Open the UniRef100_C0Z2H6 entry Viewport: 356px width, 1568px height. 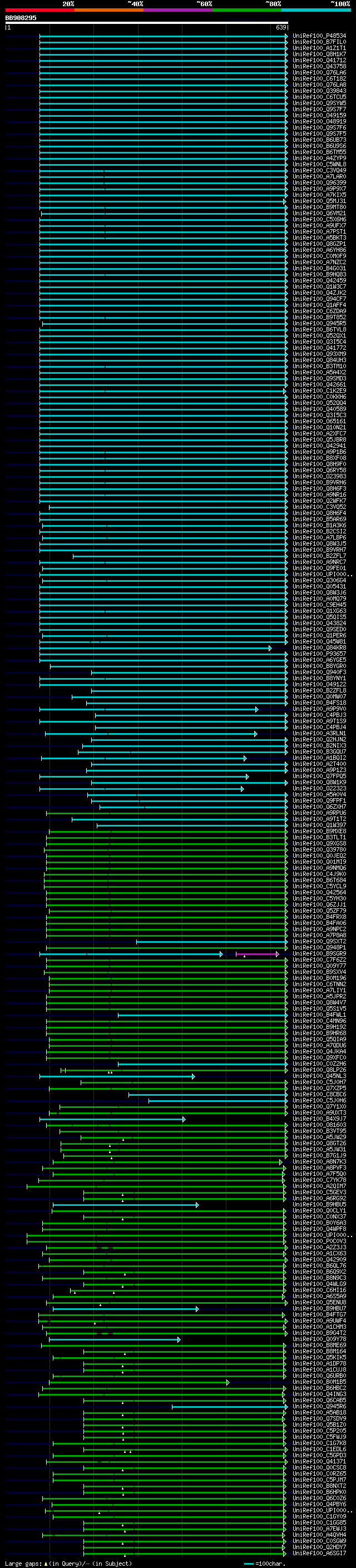click(x=319, y=1064)
